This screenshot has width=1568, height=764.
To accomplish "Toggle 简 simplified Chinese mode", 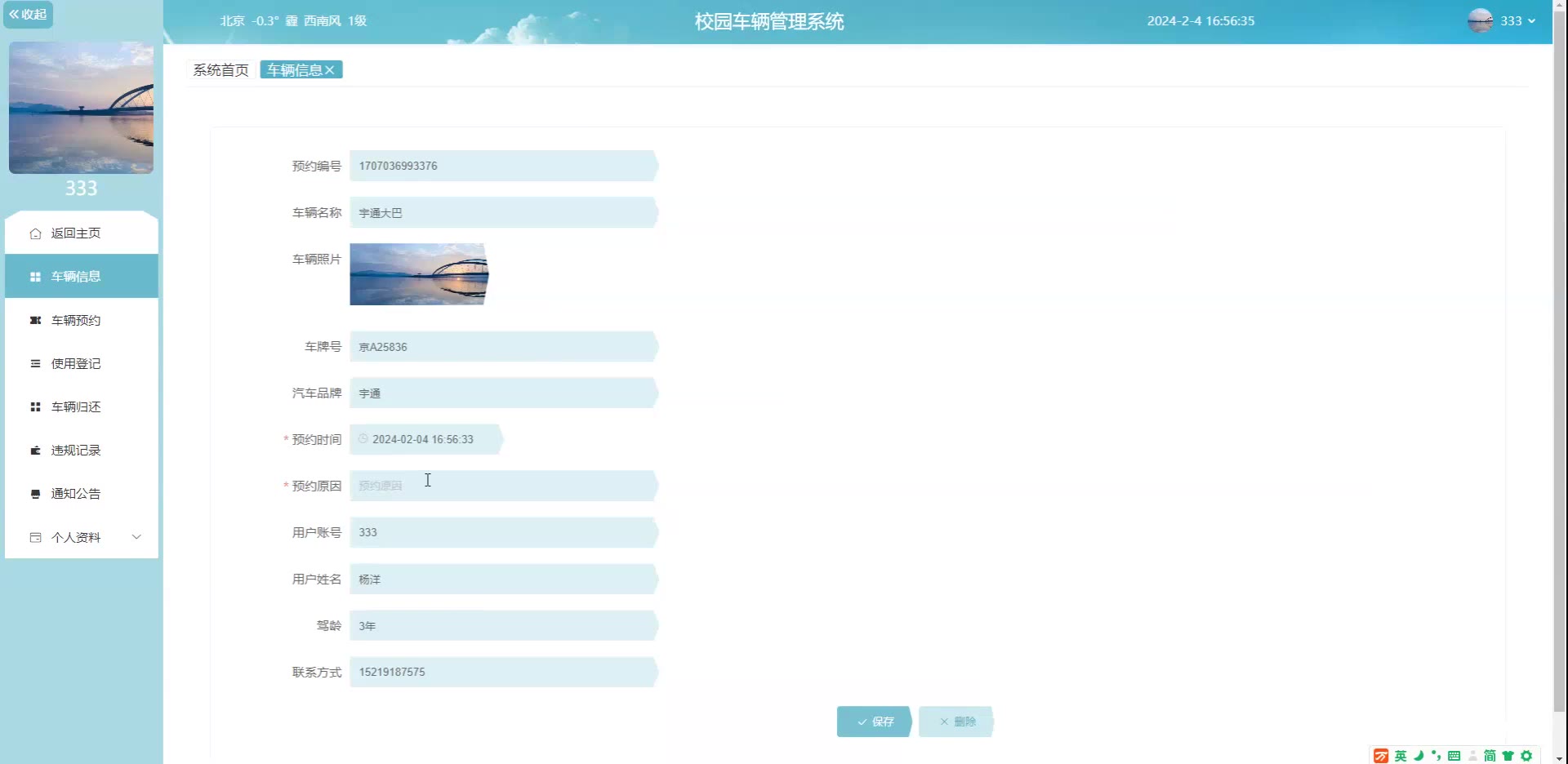I will 1490,756.
